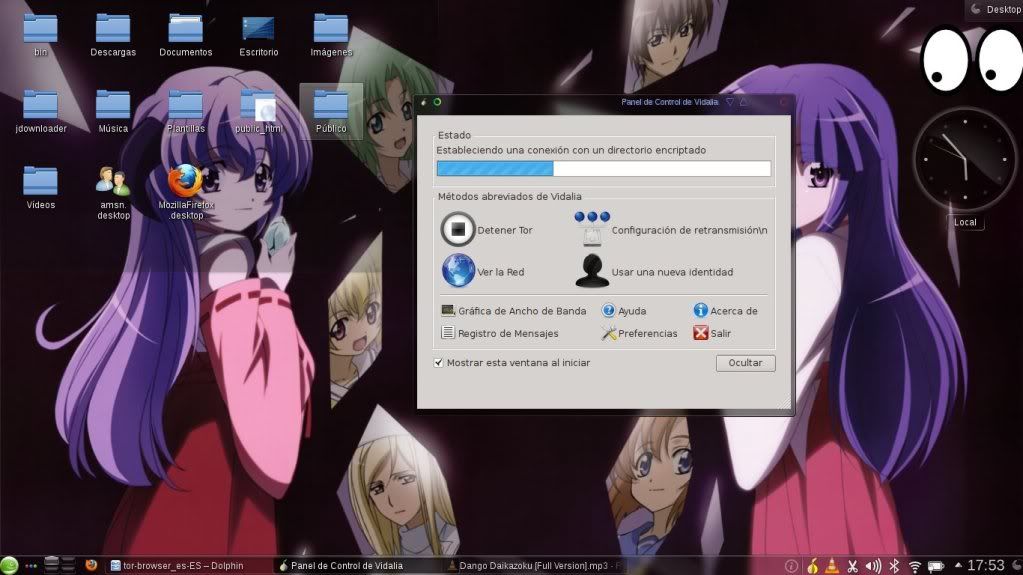This screenshot has width=1023, height=575.
Task: Open the KDE application launcher menu
Action: point(9,565)
